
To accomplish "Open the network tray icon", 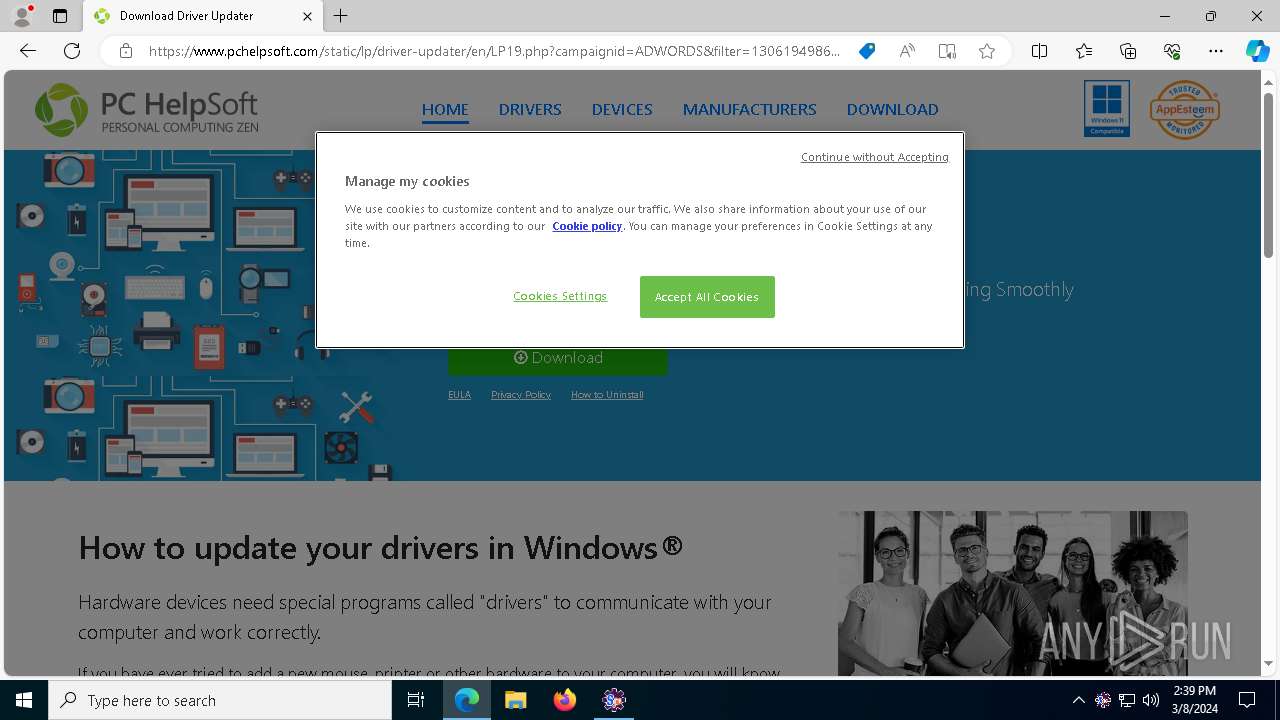I will click(1127, 700).
